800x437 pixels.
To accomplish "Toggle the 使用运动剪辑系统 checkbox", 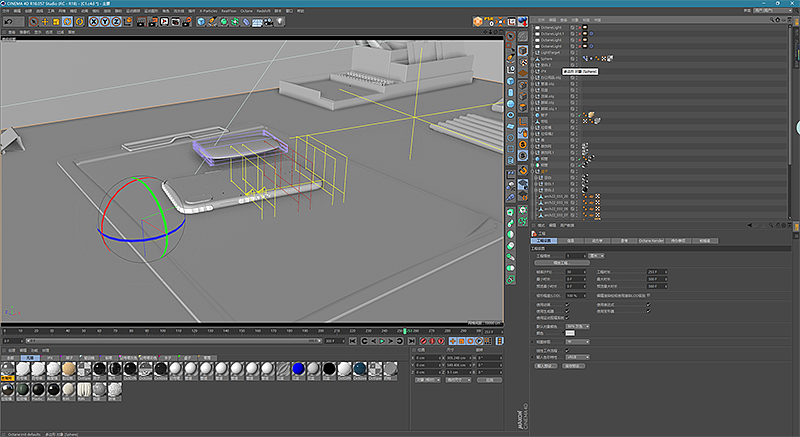I will click(x=567, y=318).
